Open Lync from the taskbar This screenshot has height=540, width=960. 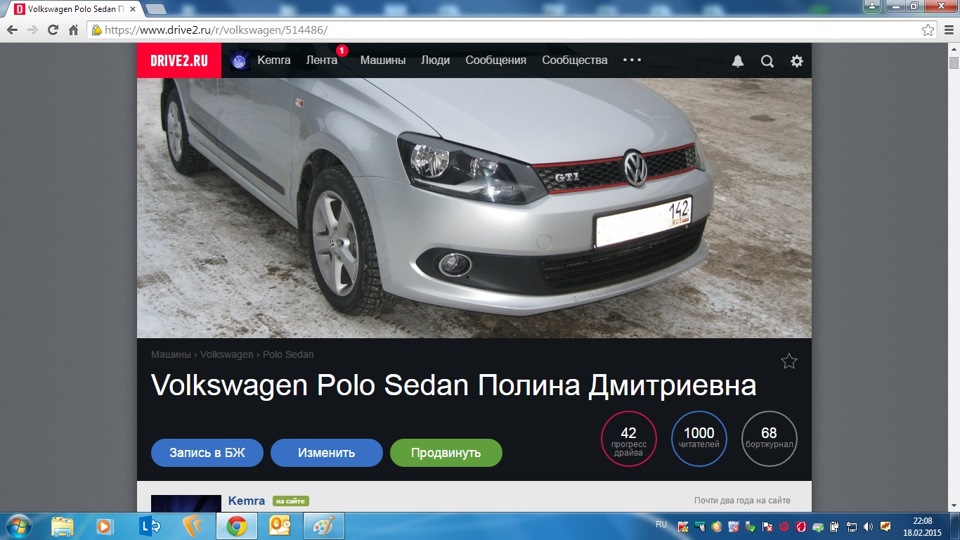149,527
